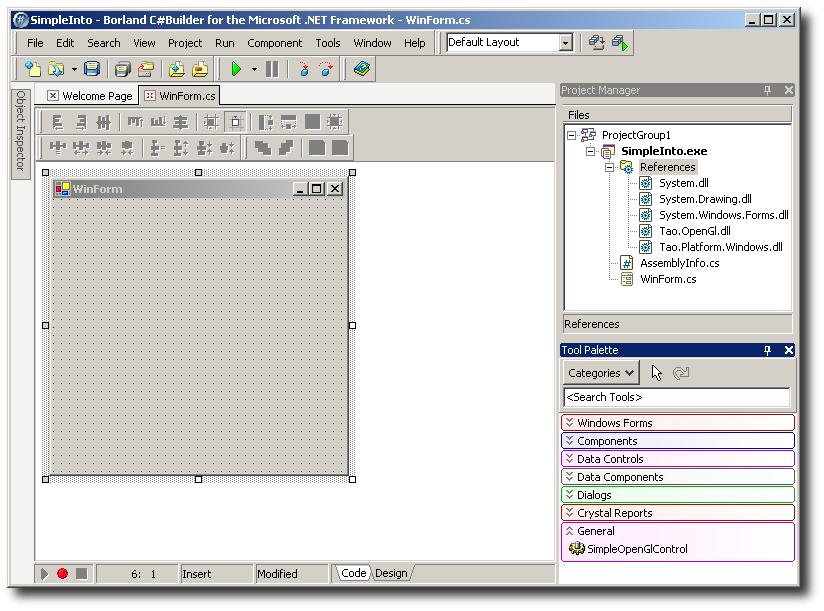The image size is (824, 611).
Task: Click the Set Debug Desktop icon
Action: (620, 43)
